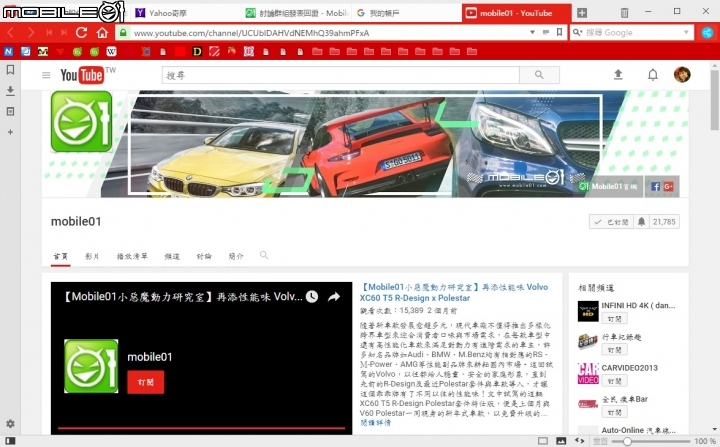Open the channel 討論 tab
Viewport: 720px width, 447px height.
[204, 256]
